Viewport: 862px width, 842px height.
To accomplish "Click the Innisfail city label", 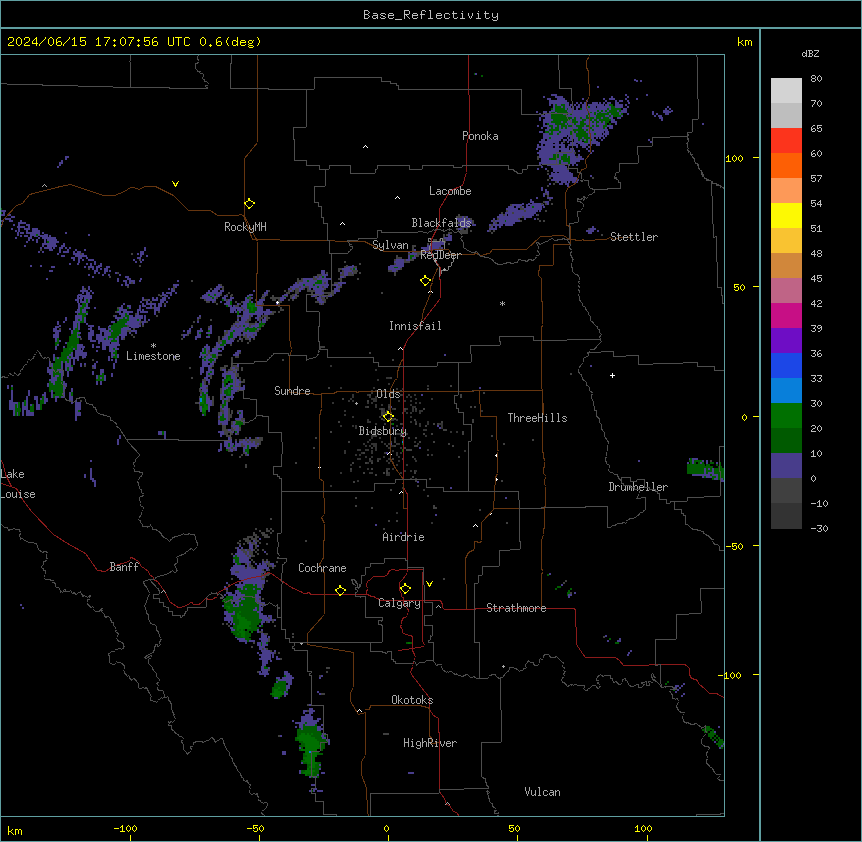I will [415, 326].
